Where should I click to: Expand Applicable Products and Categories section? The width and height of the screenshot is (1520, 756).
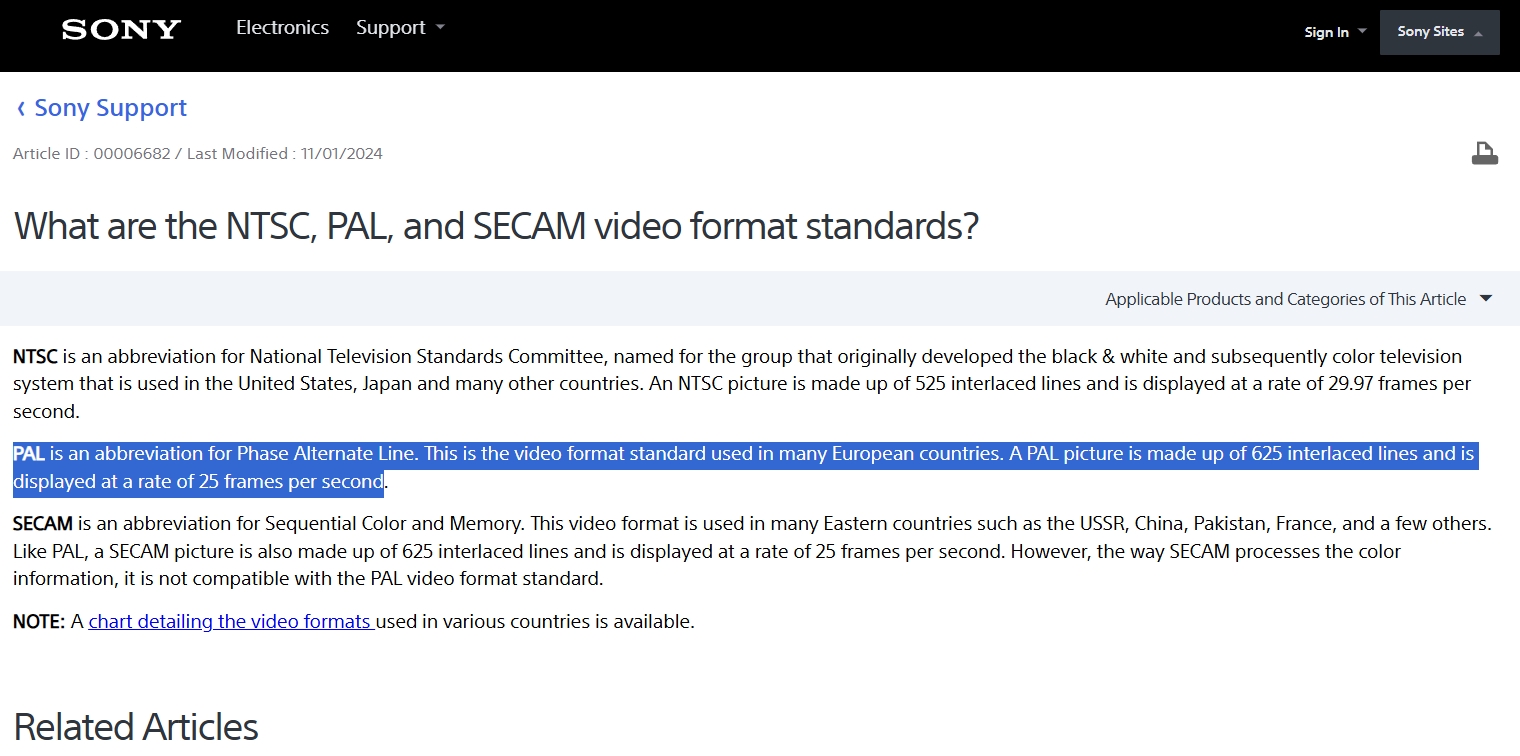coord(1485,299)
